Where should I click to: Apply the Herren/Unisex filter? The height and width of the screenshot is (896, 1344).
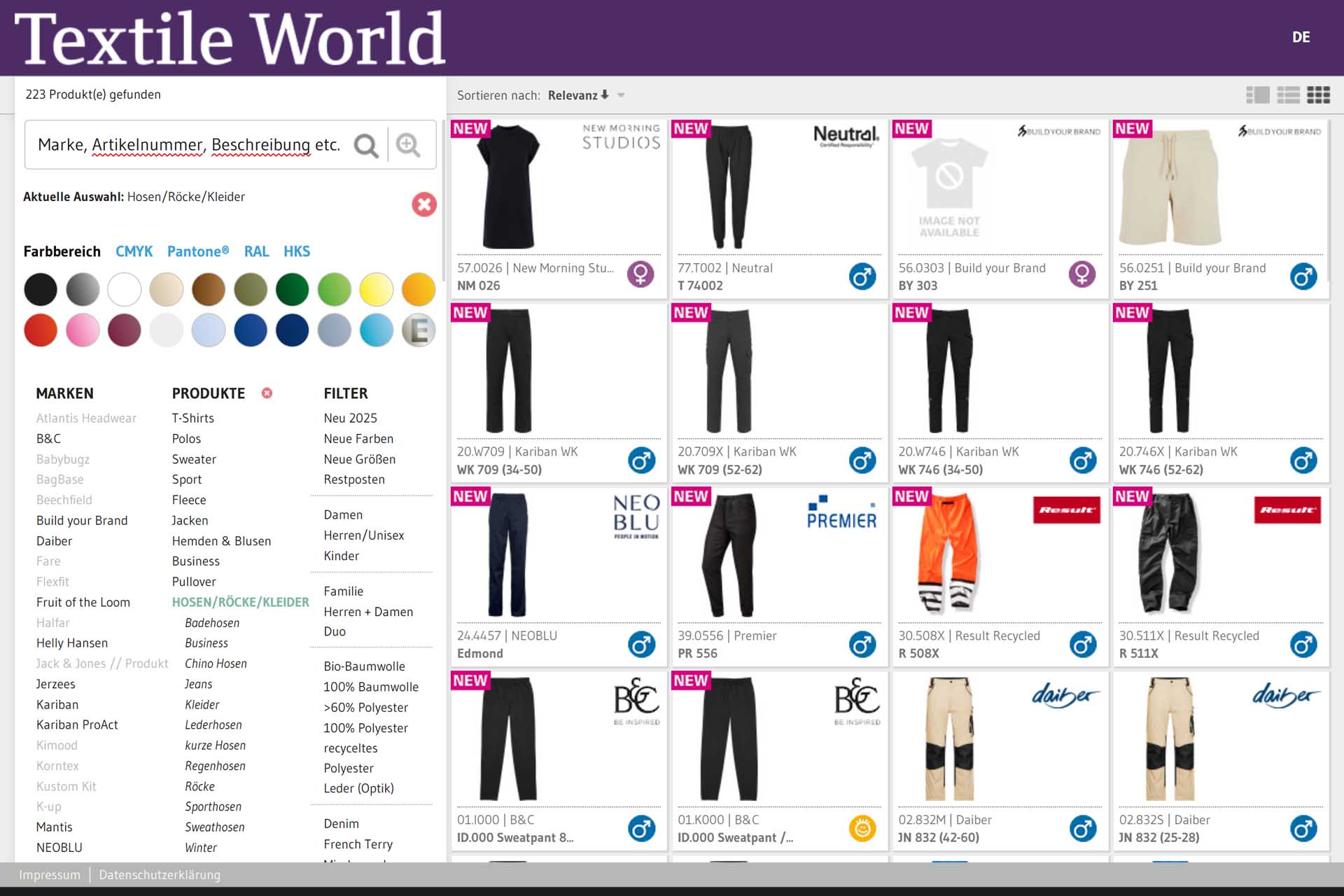(364, 535)
